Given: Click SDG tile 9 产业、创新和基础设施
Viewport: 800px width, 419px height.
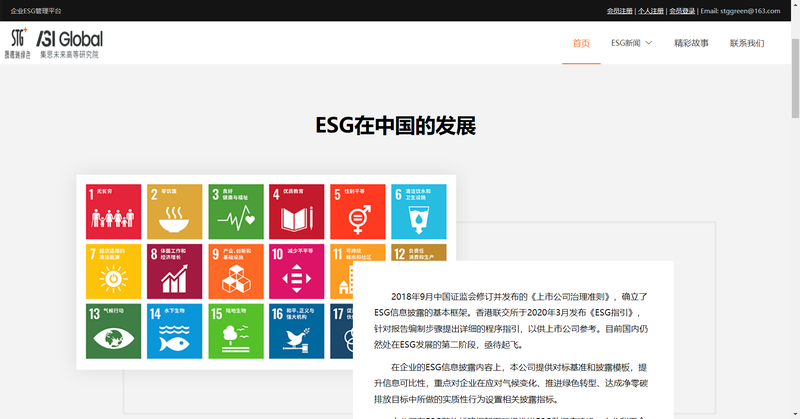Looking at the screenshot, I should tap(236, 272).
